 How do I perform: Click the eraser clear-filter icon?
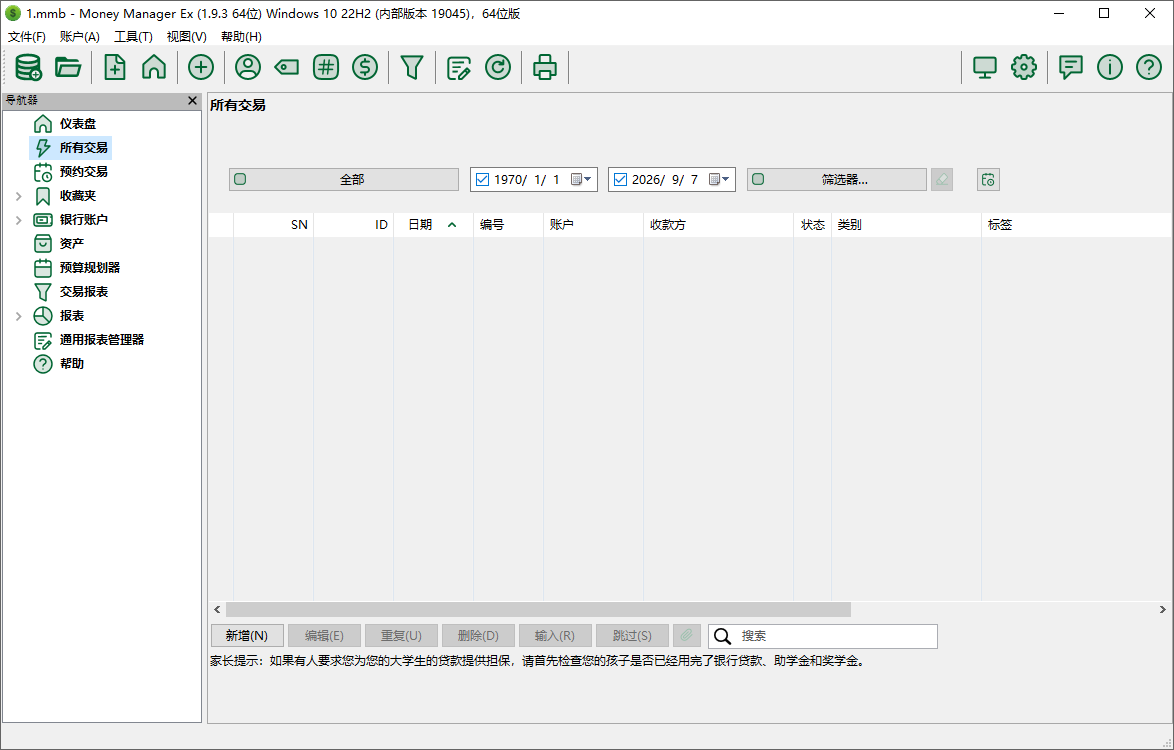pyautogui.click(x=942, y=180)
